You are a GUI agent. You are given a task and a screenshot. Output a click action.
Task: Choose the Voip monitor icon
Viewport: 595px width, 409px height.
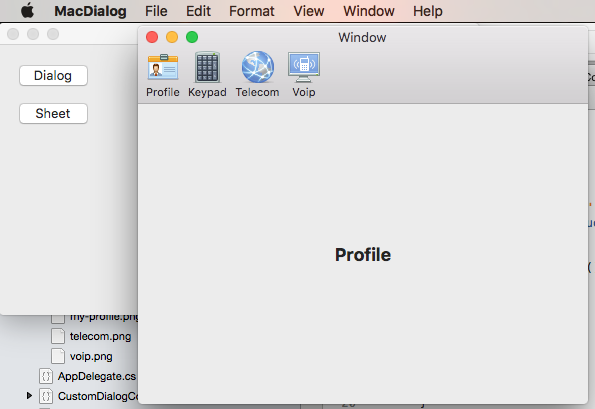[x=304, y=67]
